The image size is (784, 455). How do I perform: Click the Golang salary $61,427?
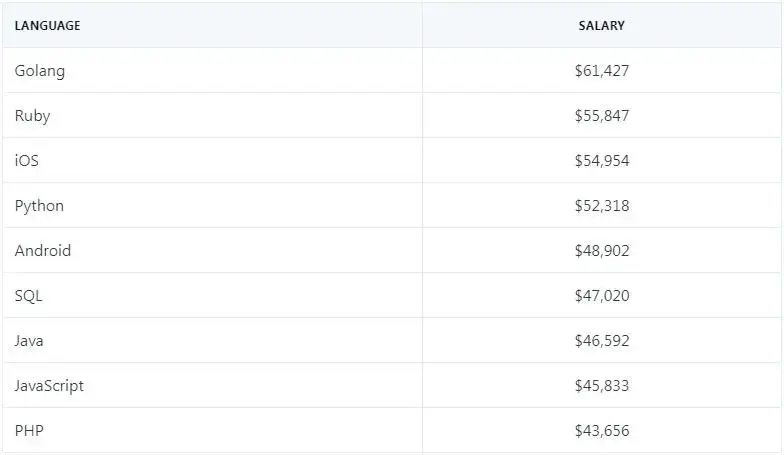tap(601, 71)
